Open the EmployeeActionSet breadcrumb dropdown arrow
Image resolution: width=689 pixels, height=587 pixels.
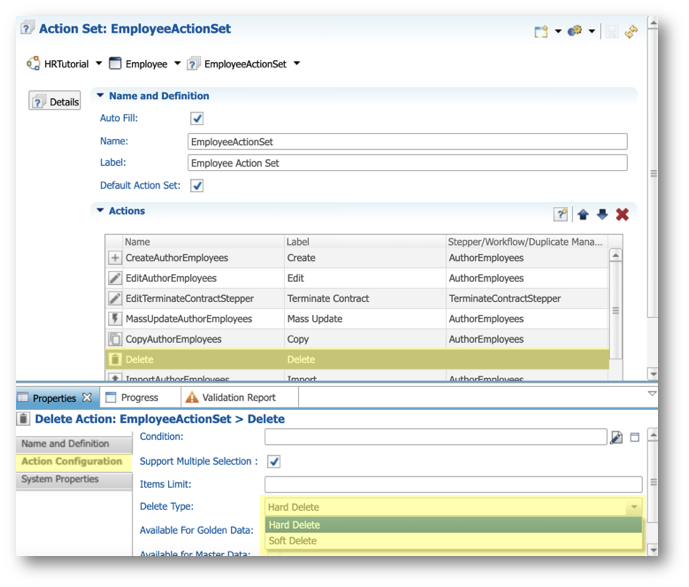coord(297,63)
